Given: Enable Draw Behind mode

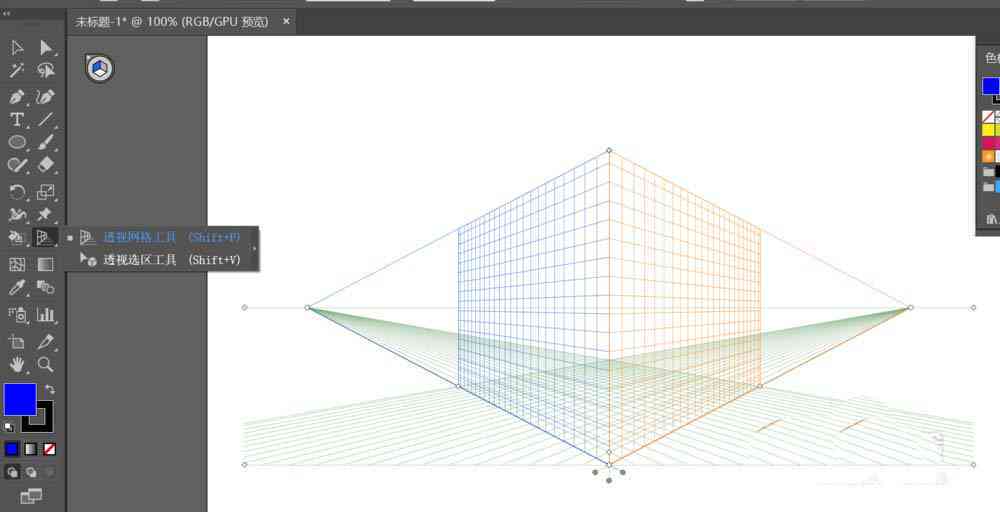Looking at the screenshot, I should pos(31,472).
